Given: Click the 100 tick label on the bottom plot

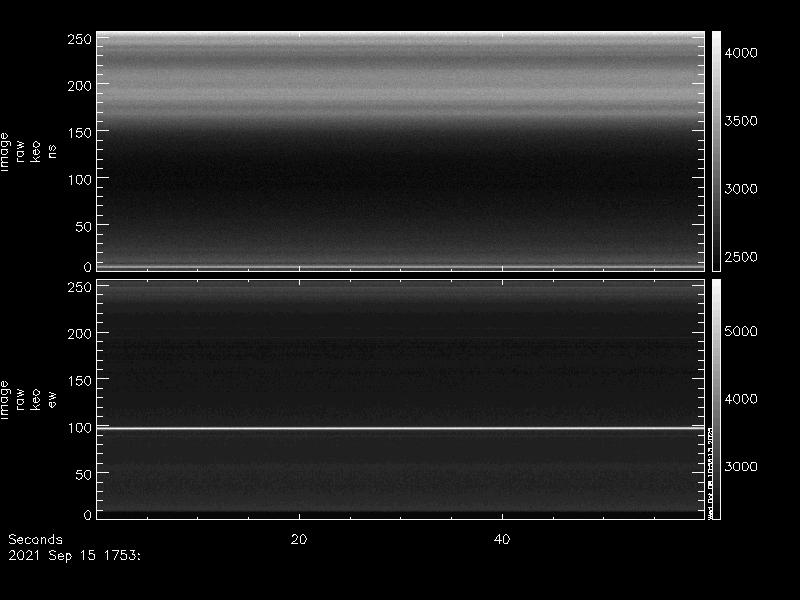Looking at the screenshot, I should [x=79, y=428].
